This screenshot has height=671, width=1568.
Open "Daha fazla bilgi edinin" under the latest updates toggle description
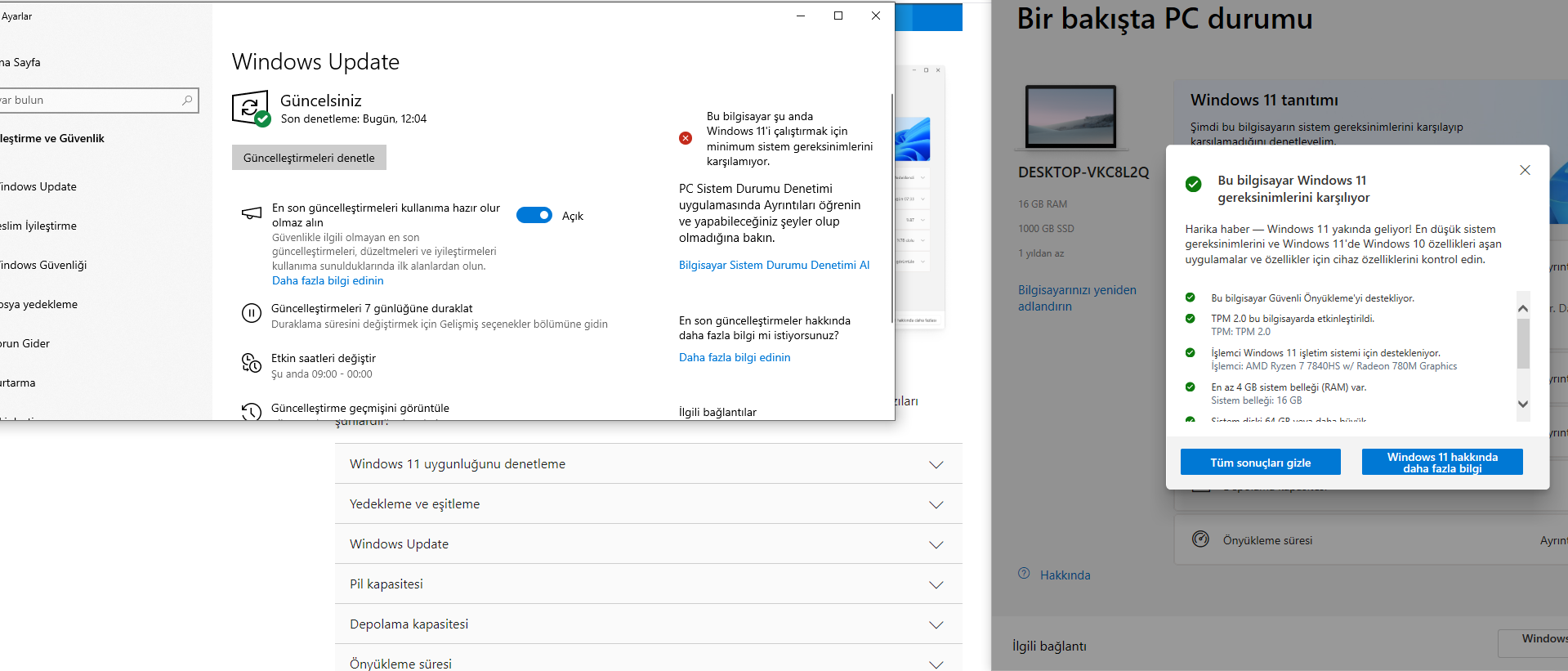[328, 280]
